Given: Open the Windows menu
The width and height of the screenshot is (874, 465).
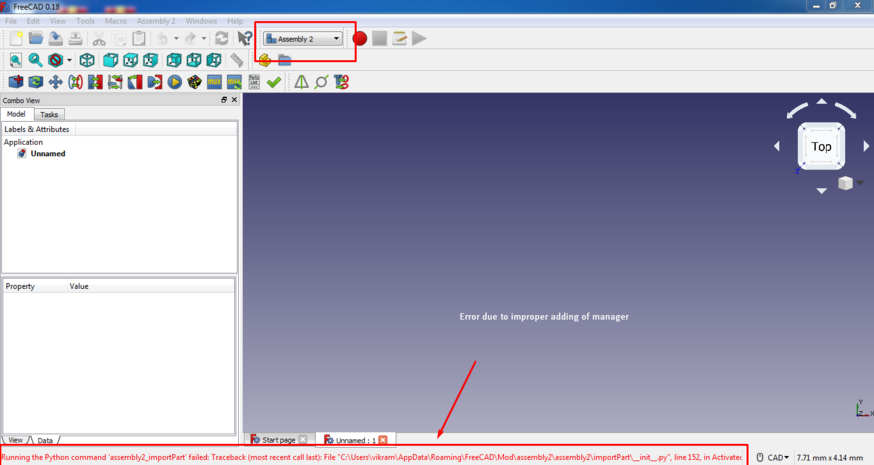Looking at the screenshot, I should tap(201, 21).
